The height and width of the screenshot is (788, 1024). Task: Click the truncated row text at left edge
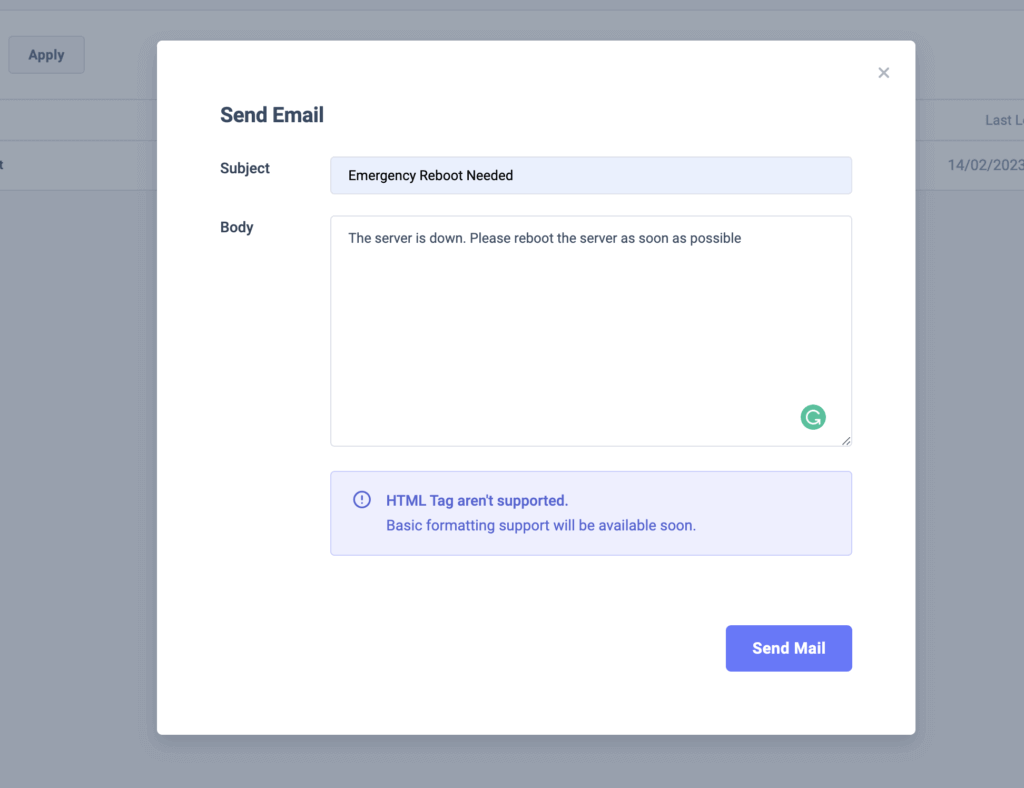pos(1,165)
